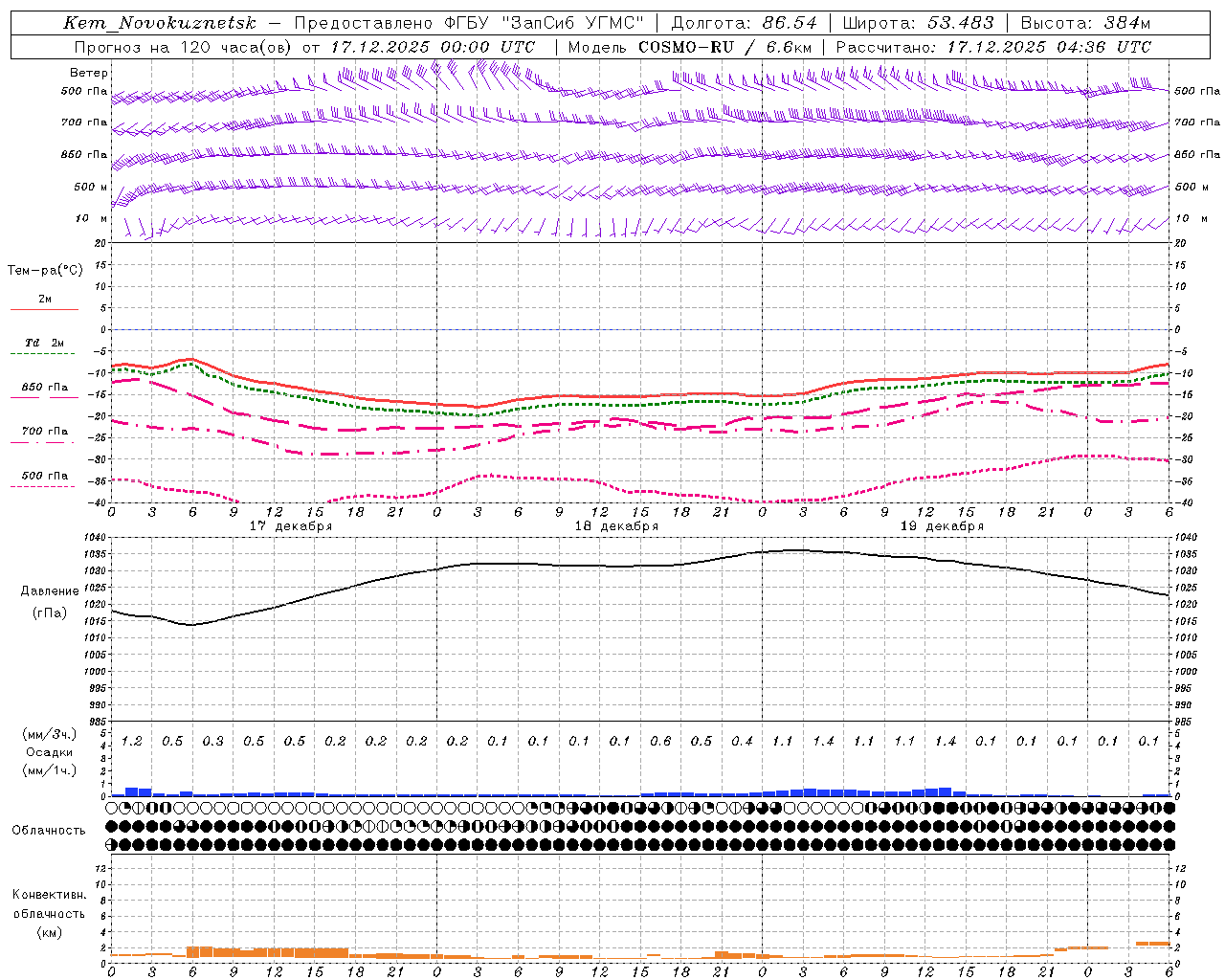
Task: Click the 0.3 precipitation amount value
Action: (x=213, y=742)
